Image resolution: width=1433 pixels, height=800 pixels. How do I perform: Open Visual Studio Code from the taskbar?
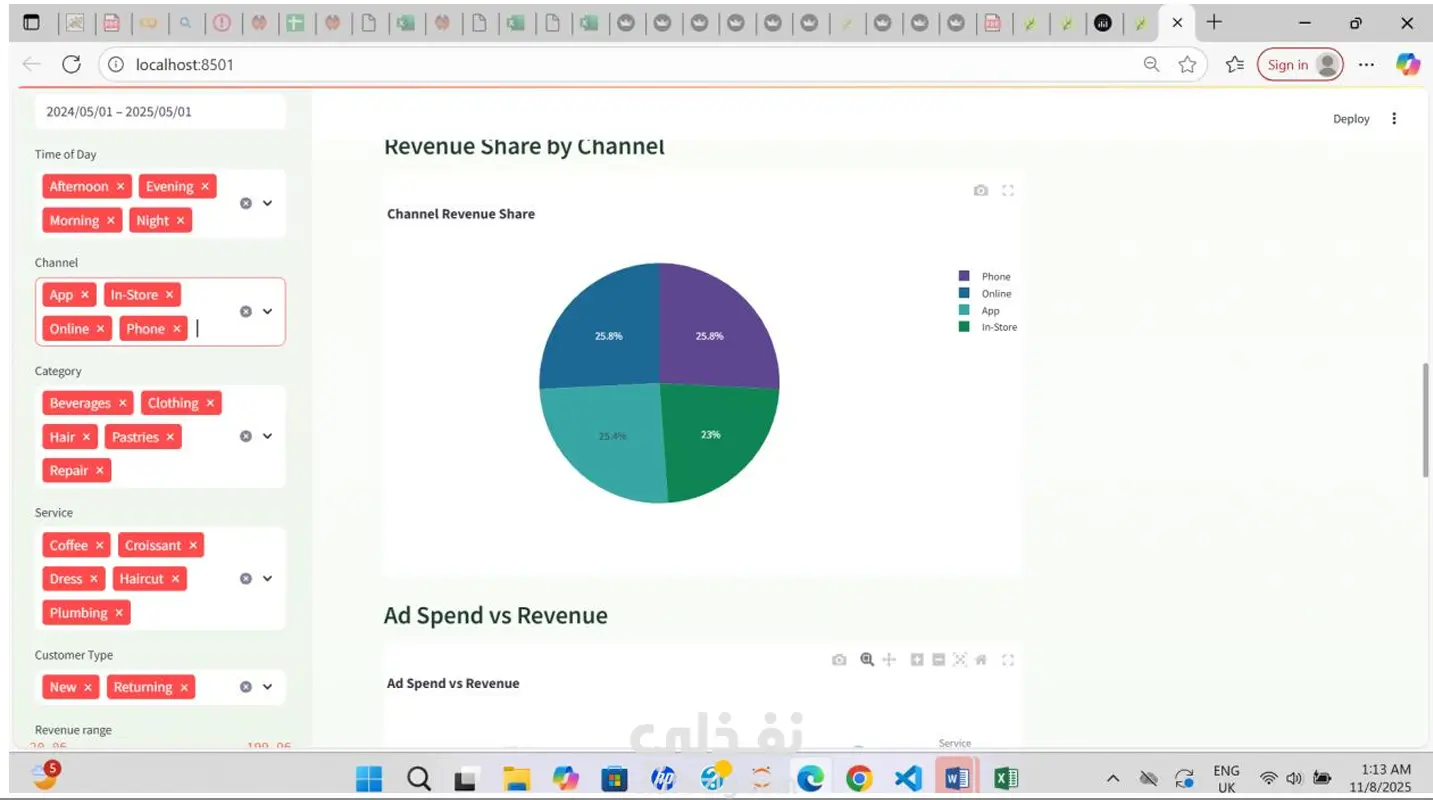tap(907, 778)
